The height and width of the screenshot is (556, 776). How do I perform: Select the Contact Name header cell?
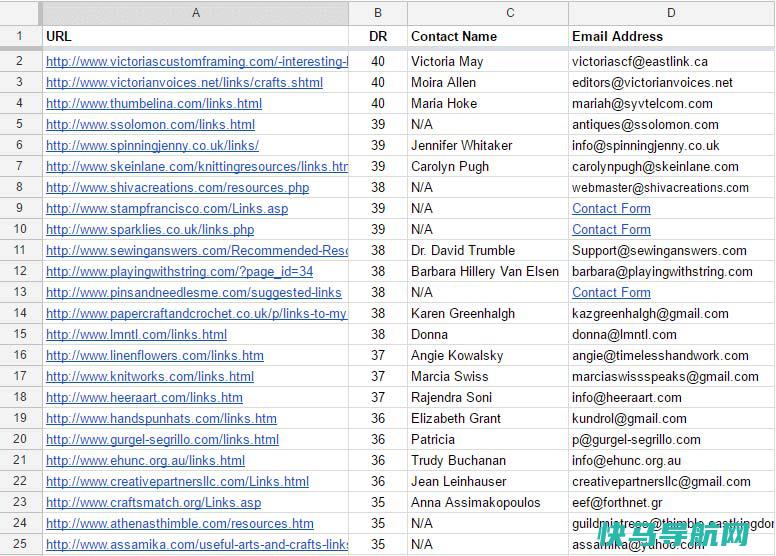[488, 36]
